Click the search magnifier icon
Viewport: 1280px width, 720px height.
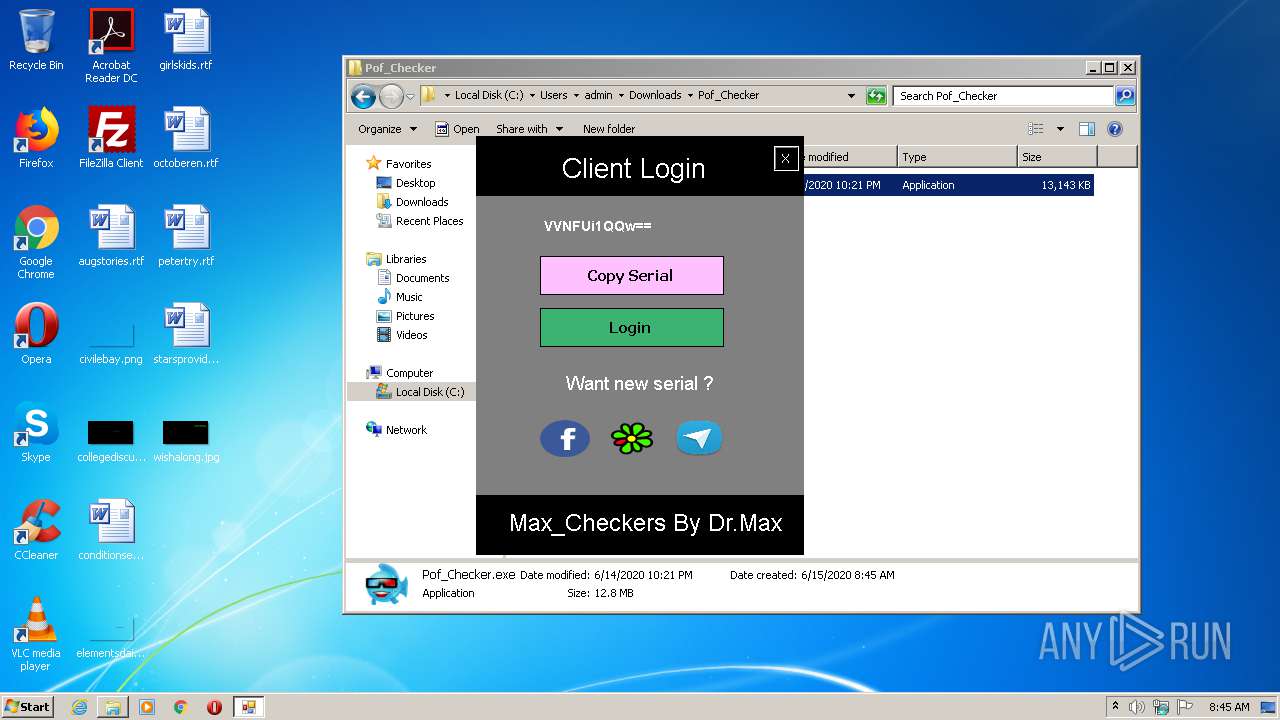coord(1125,96)
